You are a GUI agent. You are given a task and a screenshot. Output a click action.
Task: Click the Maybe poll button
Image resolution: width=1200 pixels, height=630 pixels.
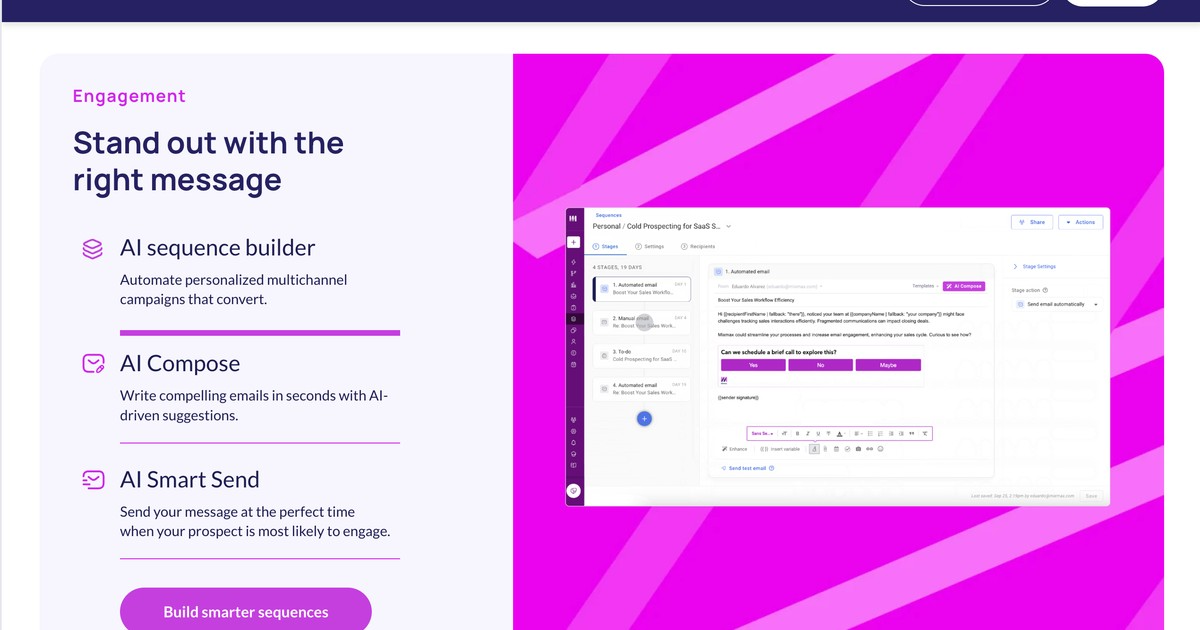[x=888, y=365]
